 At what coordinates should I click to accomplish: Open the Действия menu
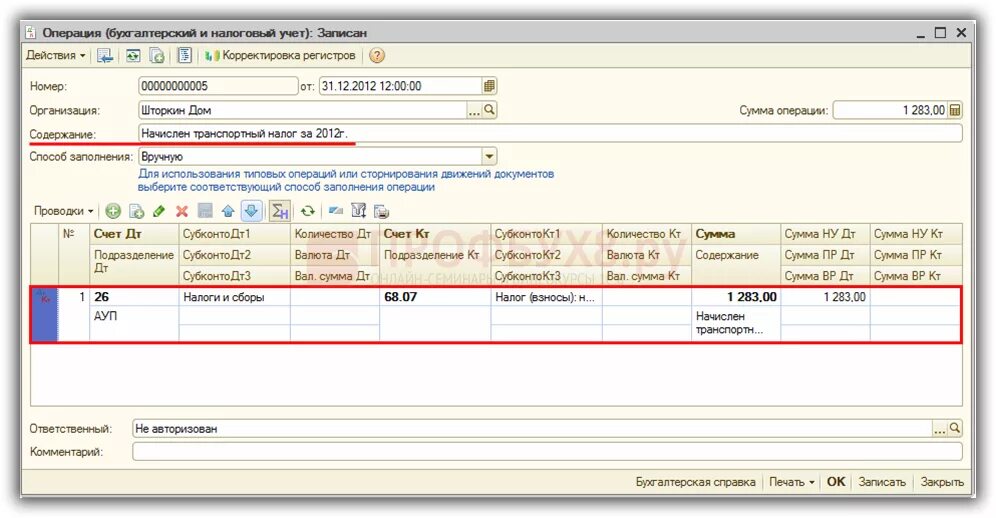[55, 55]
